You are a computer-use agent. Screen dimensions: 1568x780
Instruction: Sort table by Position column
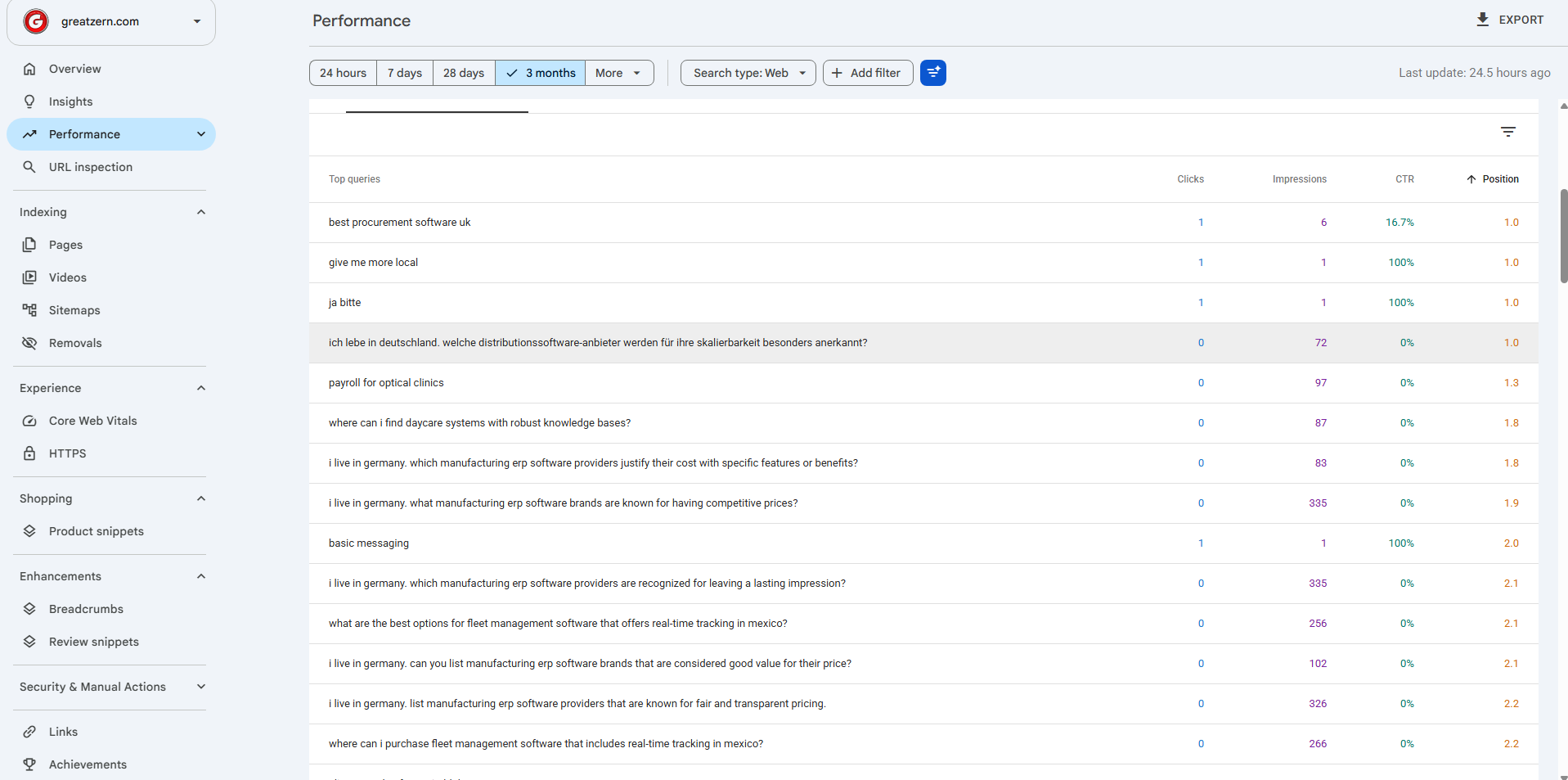click(x=1493, y=179)
